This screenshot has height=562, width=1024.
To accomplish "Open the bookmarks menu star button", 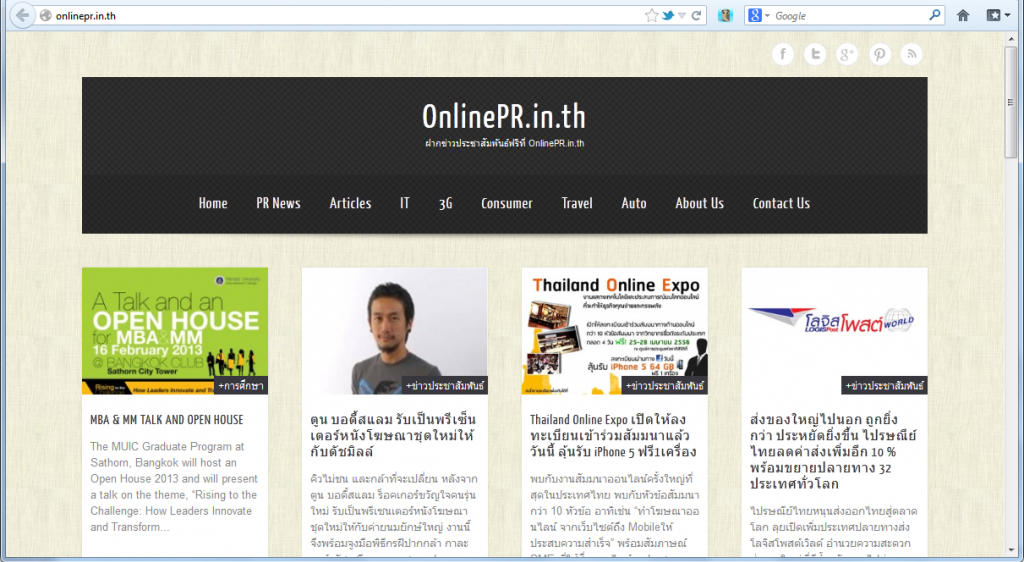I will (997, 15).
